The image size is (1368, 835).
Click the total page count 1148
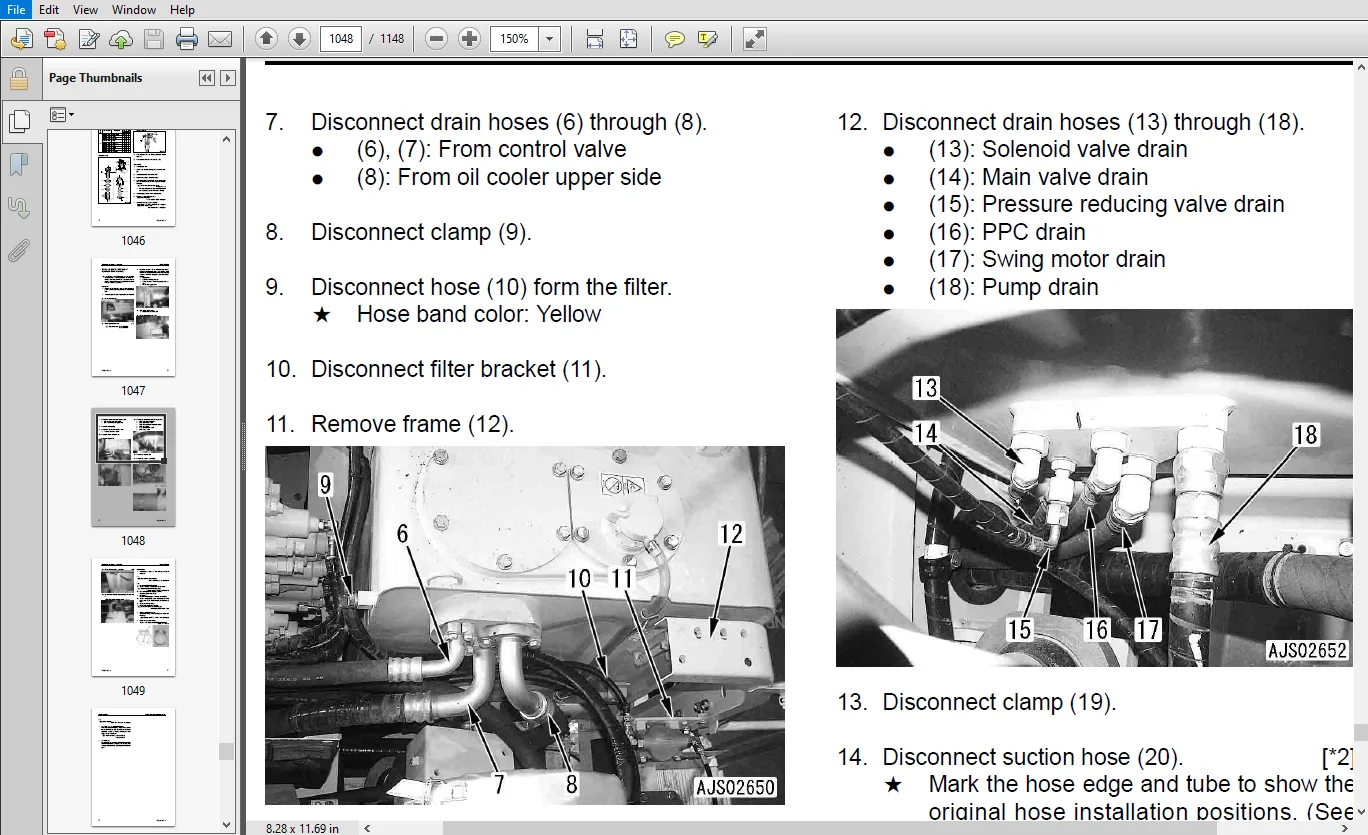392,39
